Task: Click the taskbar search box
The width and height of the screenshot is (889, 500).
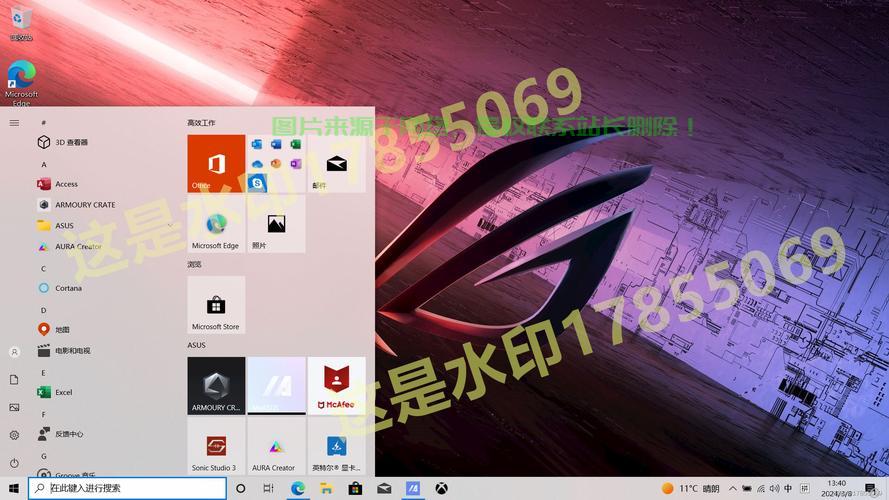Action: pos(128,488)
